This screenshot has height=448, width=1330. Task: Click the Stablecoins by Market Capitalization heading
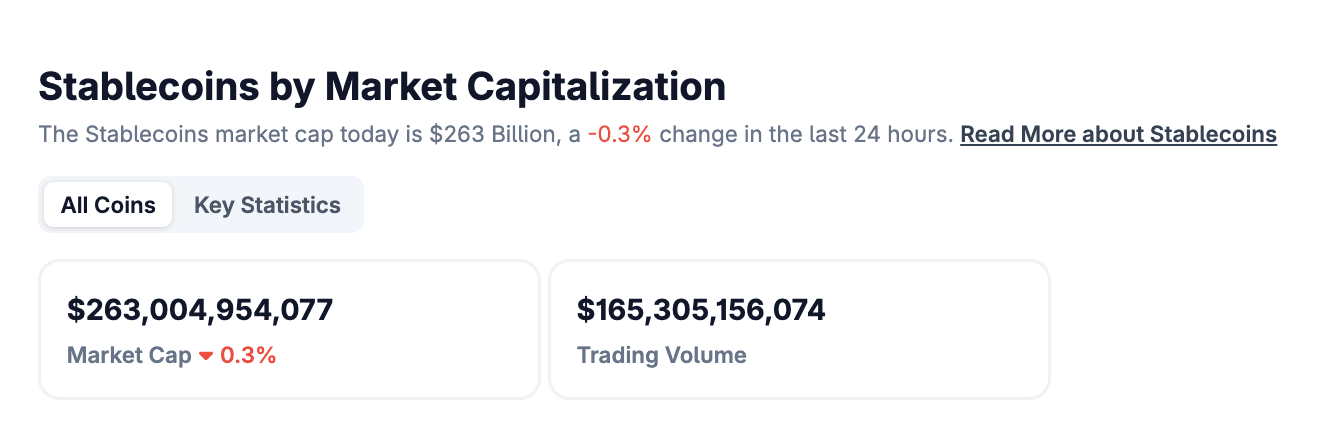click(x=382, y=87)
